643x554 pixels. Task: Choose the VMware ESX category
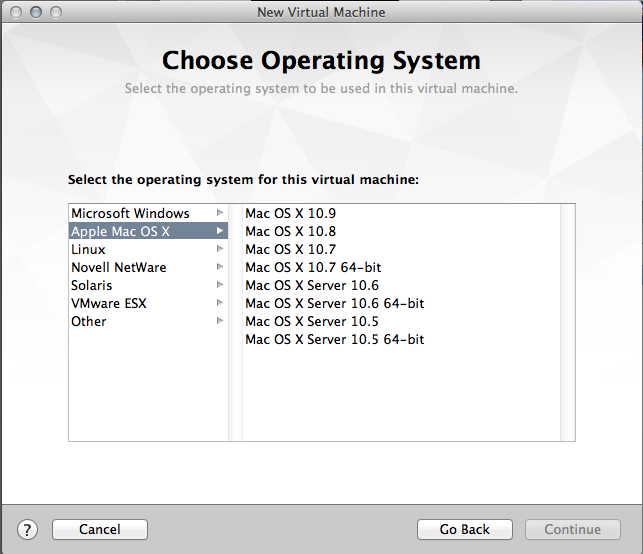coord(148,303)
